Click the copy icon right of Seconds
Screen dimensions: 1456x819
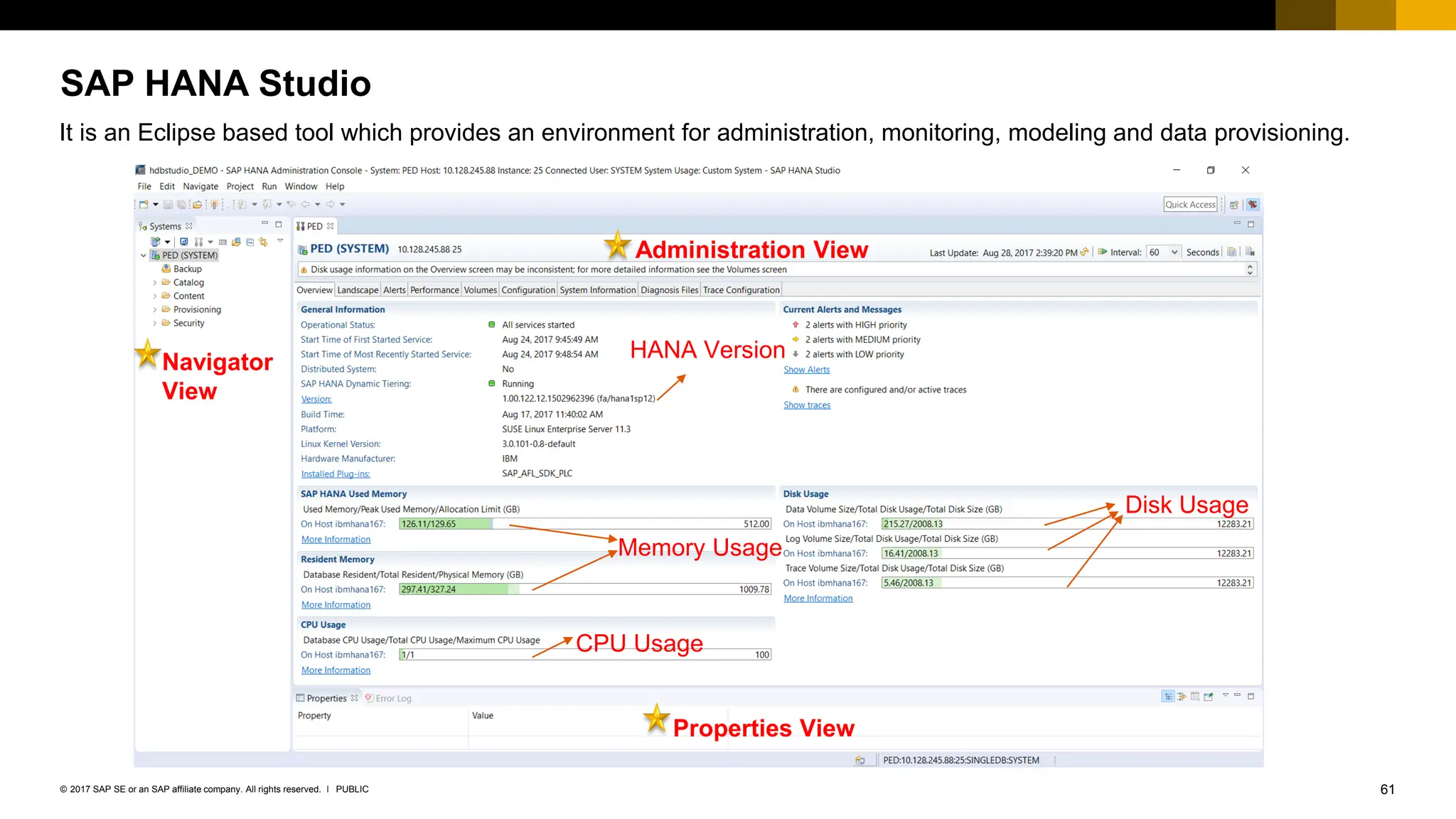click(x=1231, y=252)
